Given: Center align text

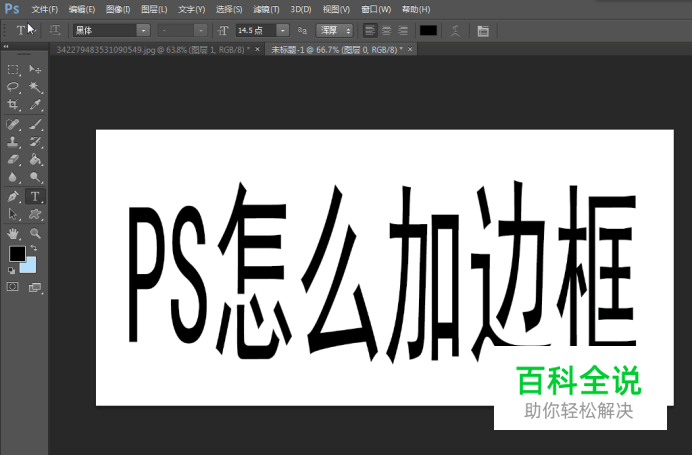Looking at the screenshot, I should [x=387, y=30].
